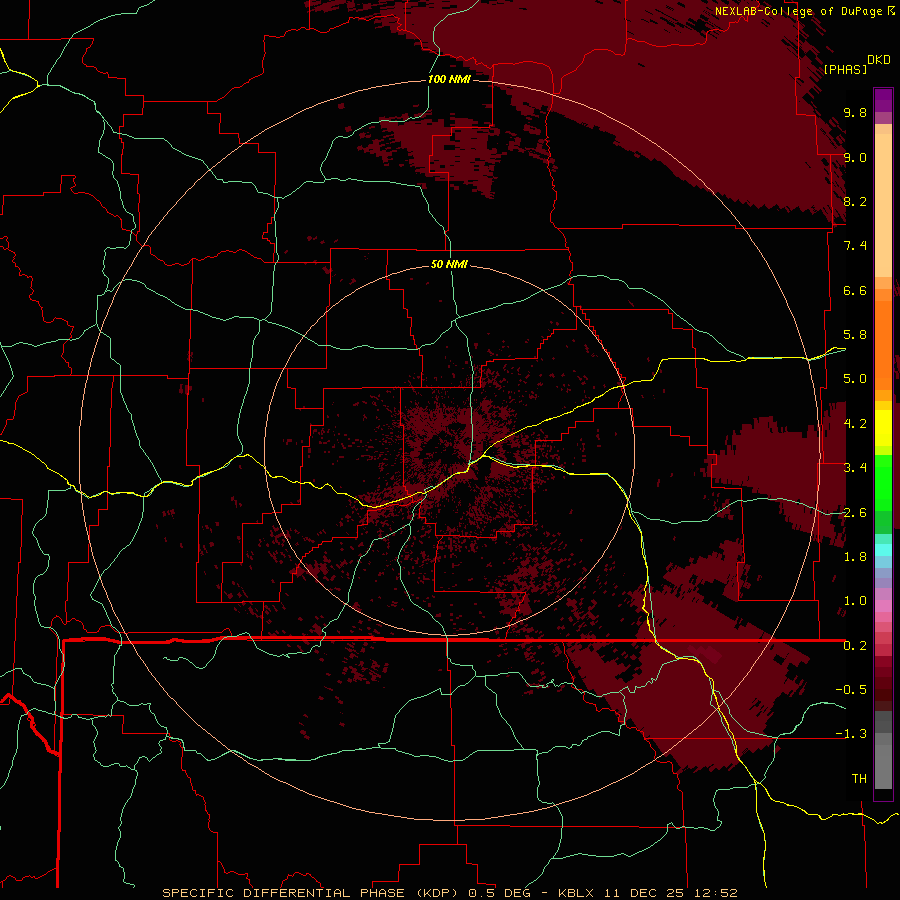Click the 1.8 value on the color scale
This screenshot has width=900, height=900.
[x=855, y=557]
